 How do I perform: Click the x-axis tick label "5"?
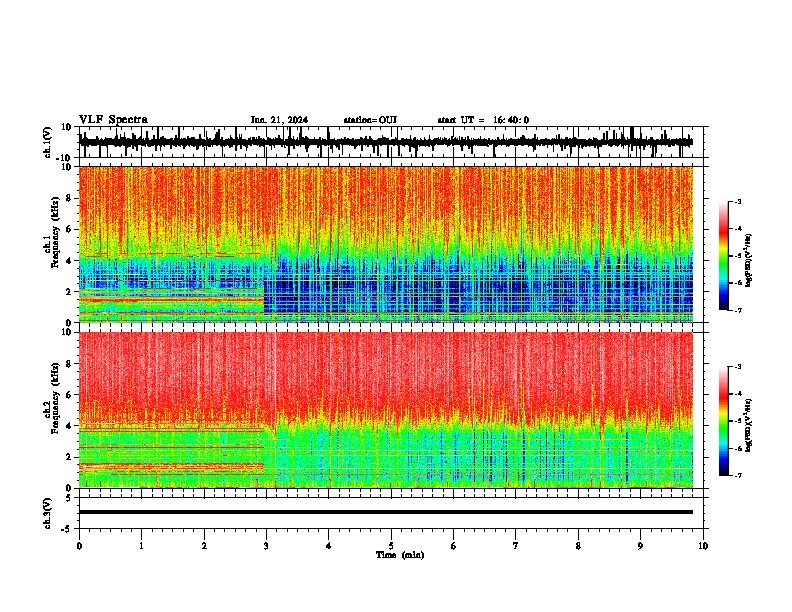391,546
